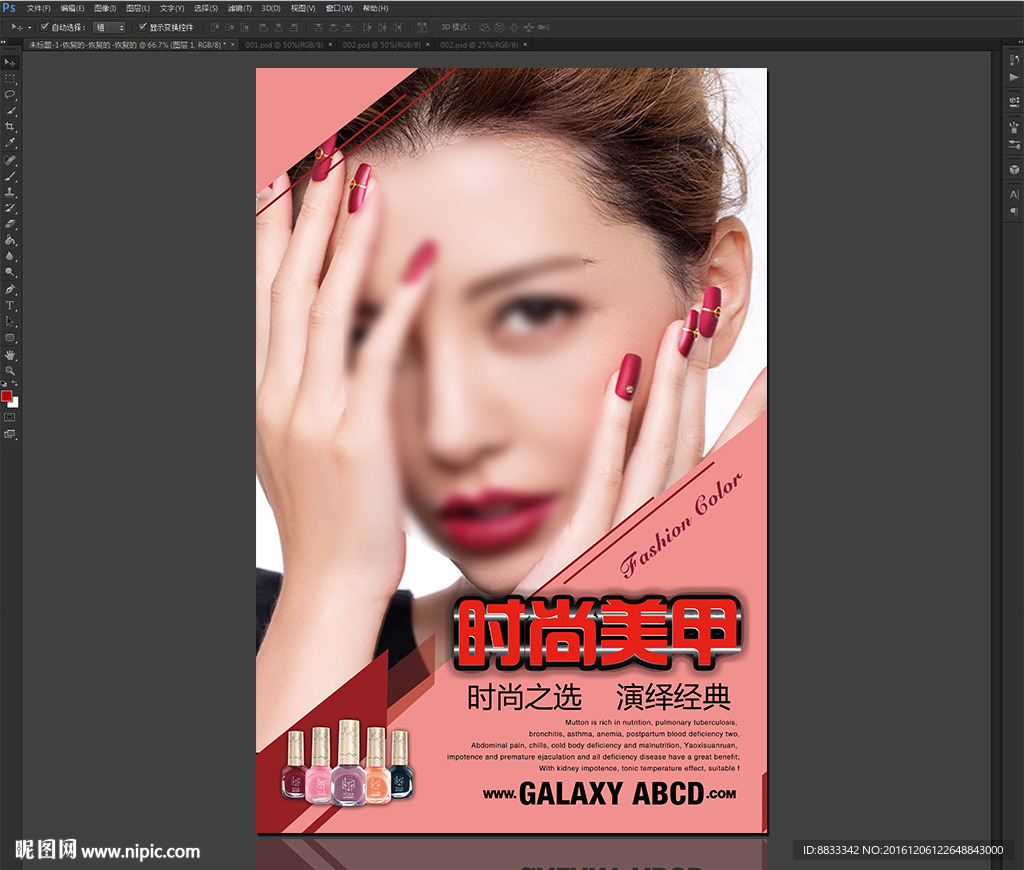This screenshot has width=1024, height=870.
Task: Switch to the 001.psd document tab
Action: tap(284, 44)
